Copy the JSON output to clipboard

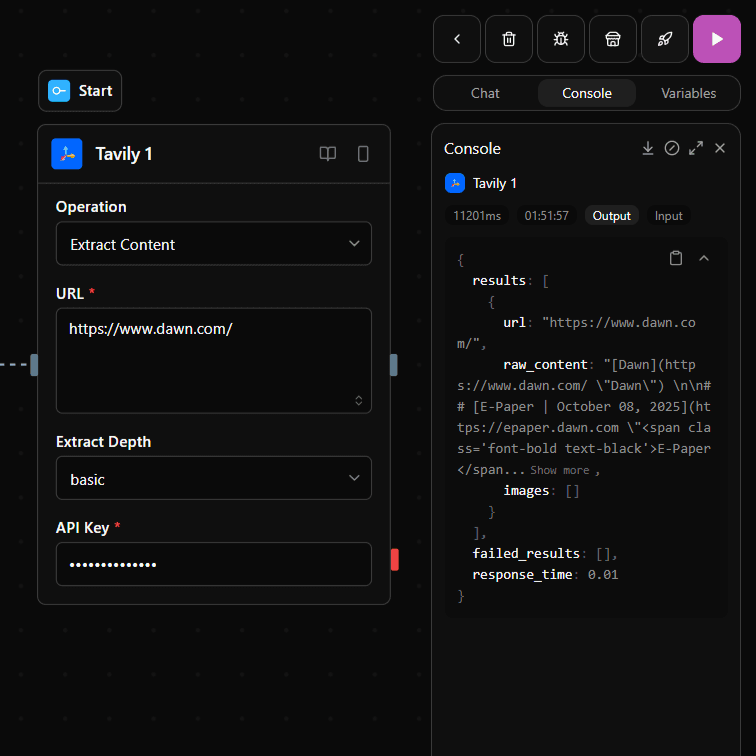click(x=676, y=258)
